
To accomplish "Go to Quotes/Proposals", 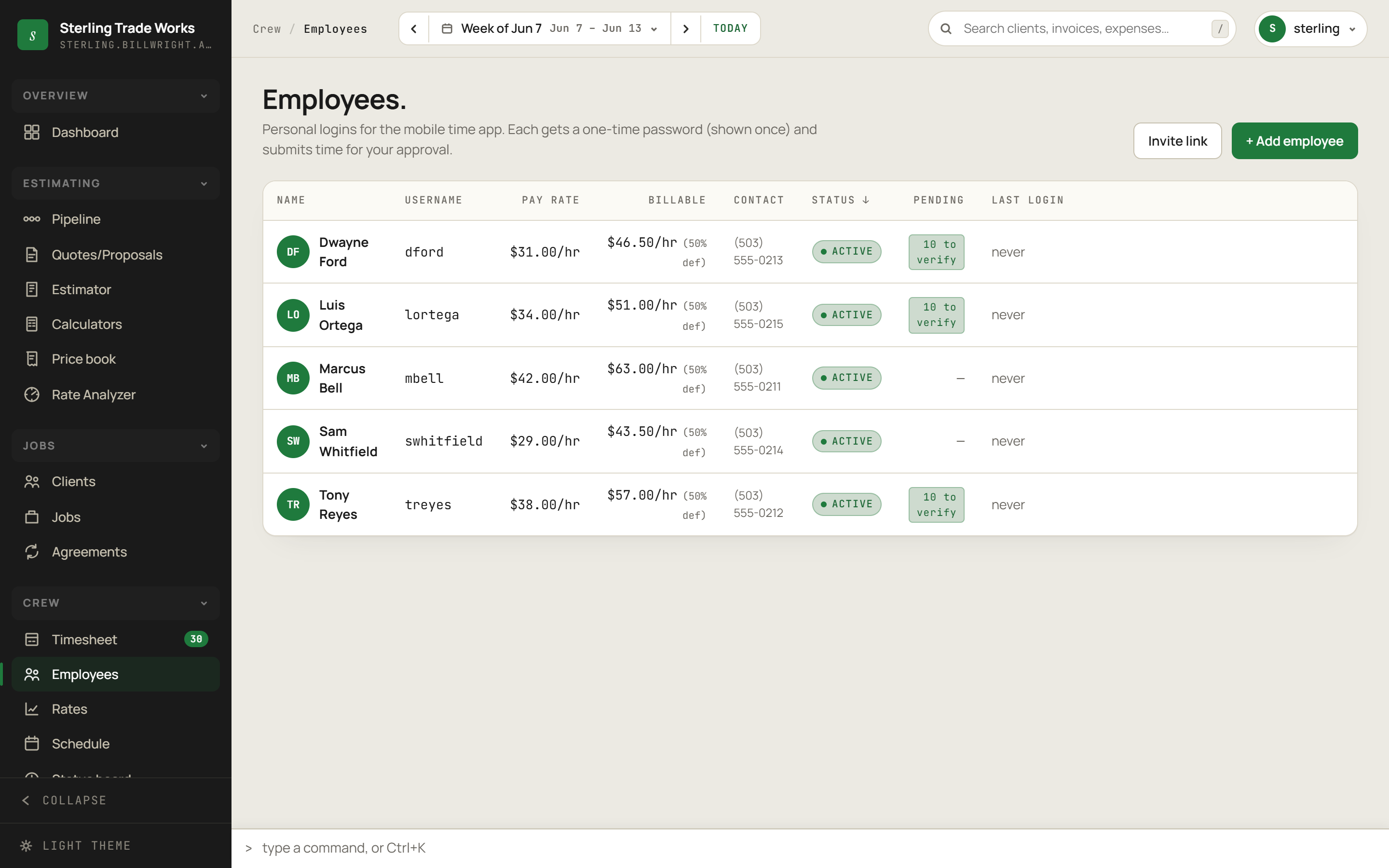I will coord(115,254).
